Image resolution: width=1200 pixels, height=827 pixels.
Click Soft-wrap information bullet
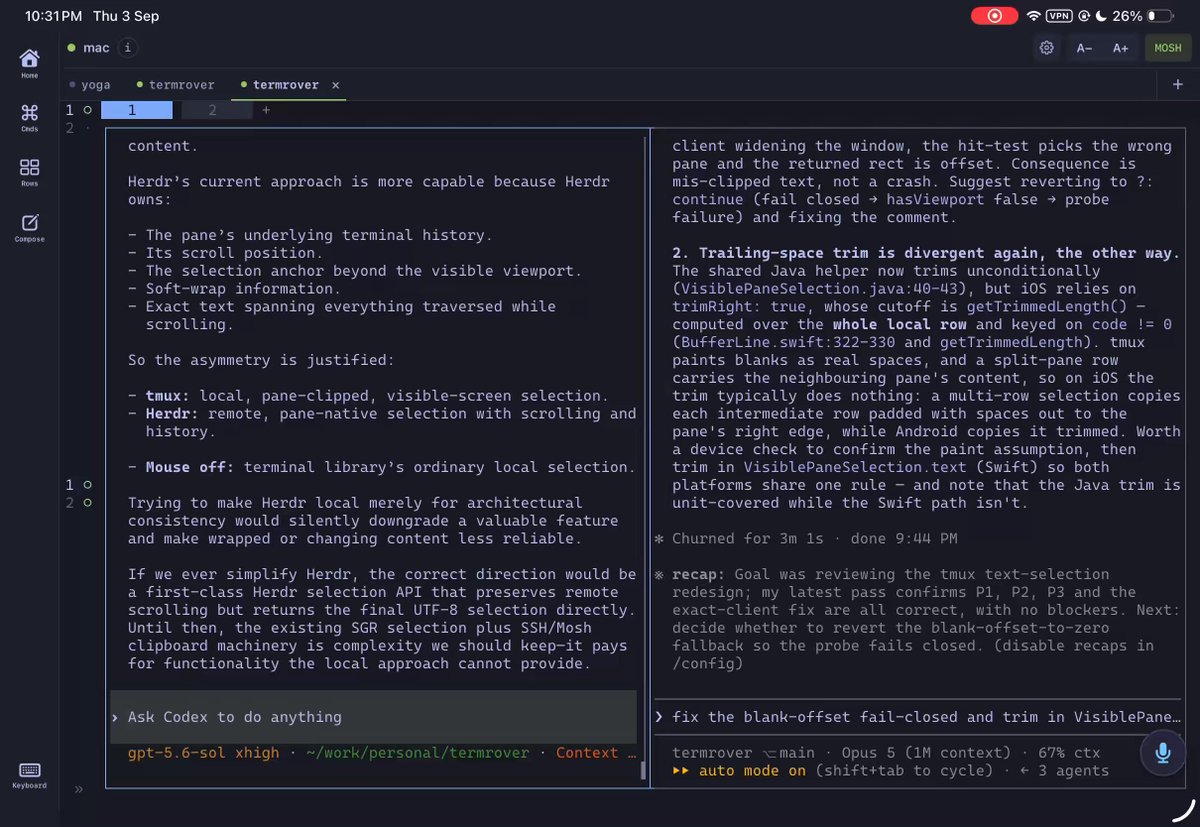234,288
